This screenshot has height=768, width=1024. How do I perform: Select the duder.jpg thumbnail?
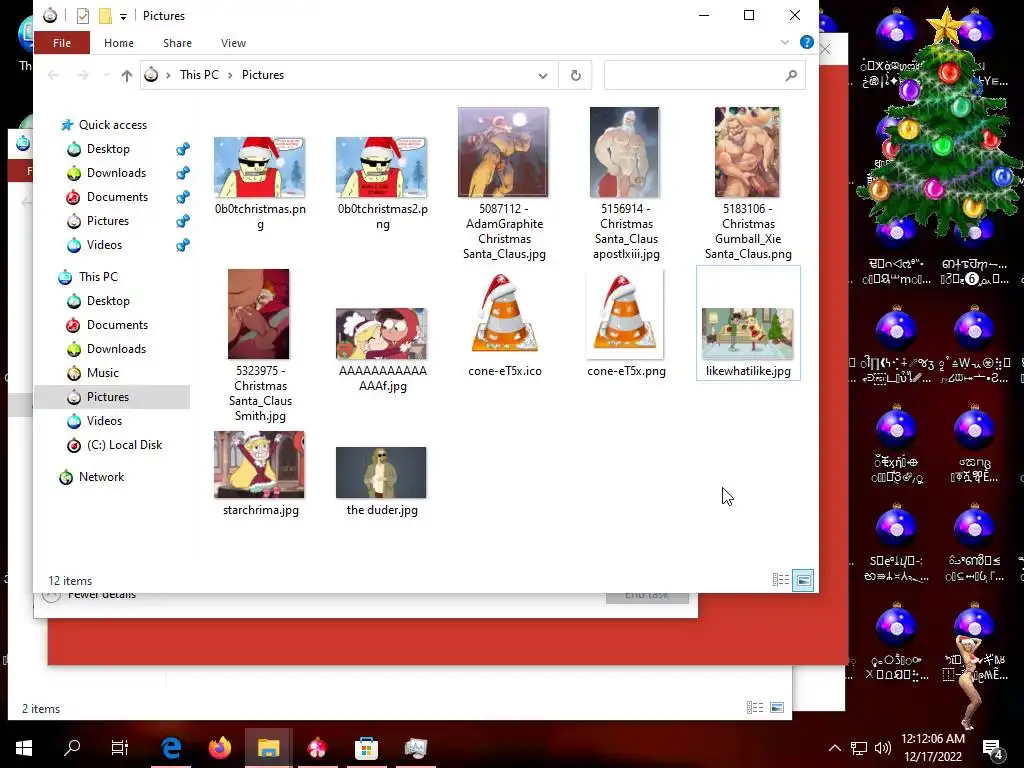pyautogui.click(x=381, y=473)
